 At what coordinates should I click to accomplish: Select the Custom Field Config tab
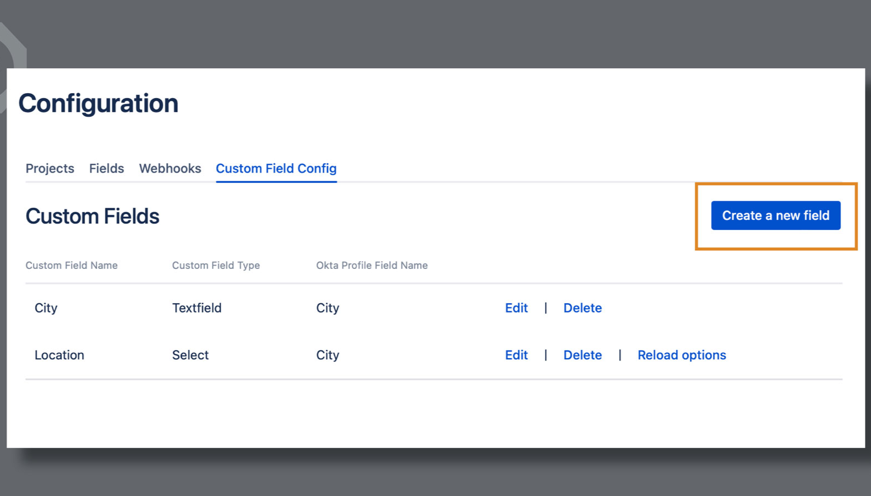[276, 168]
